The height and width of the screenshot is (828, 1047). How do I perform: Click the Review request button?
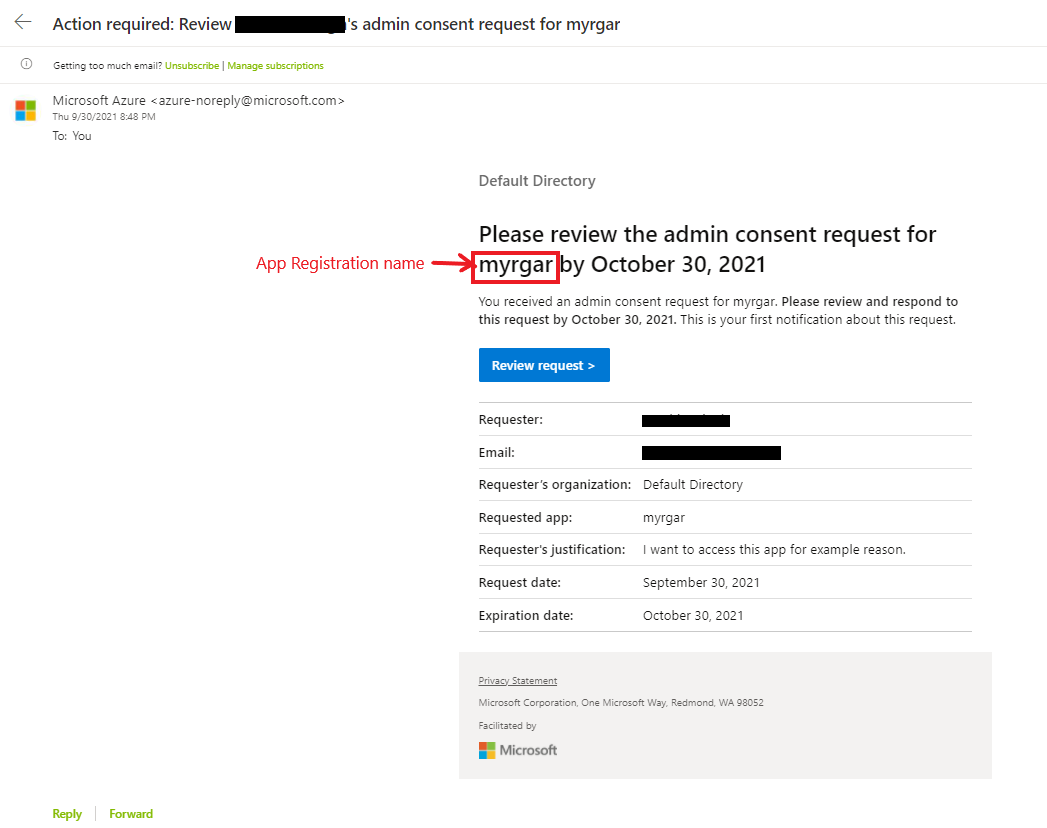(544, 365)
